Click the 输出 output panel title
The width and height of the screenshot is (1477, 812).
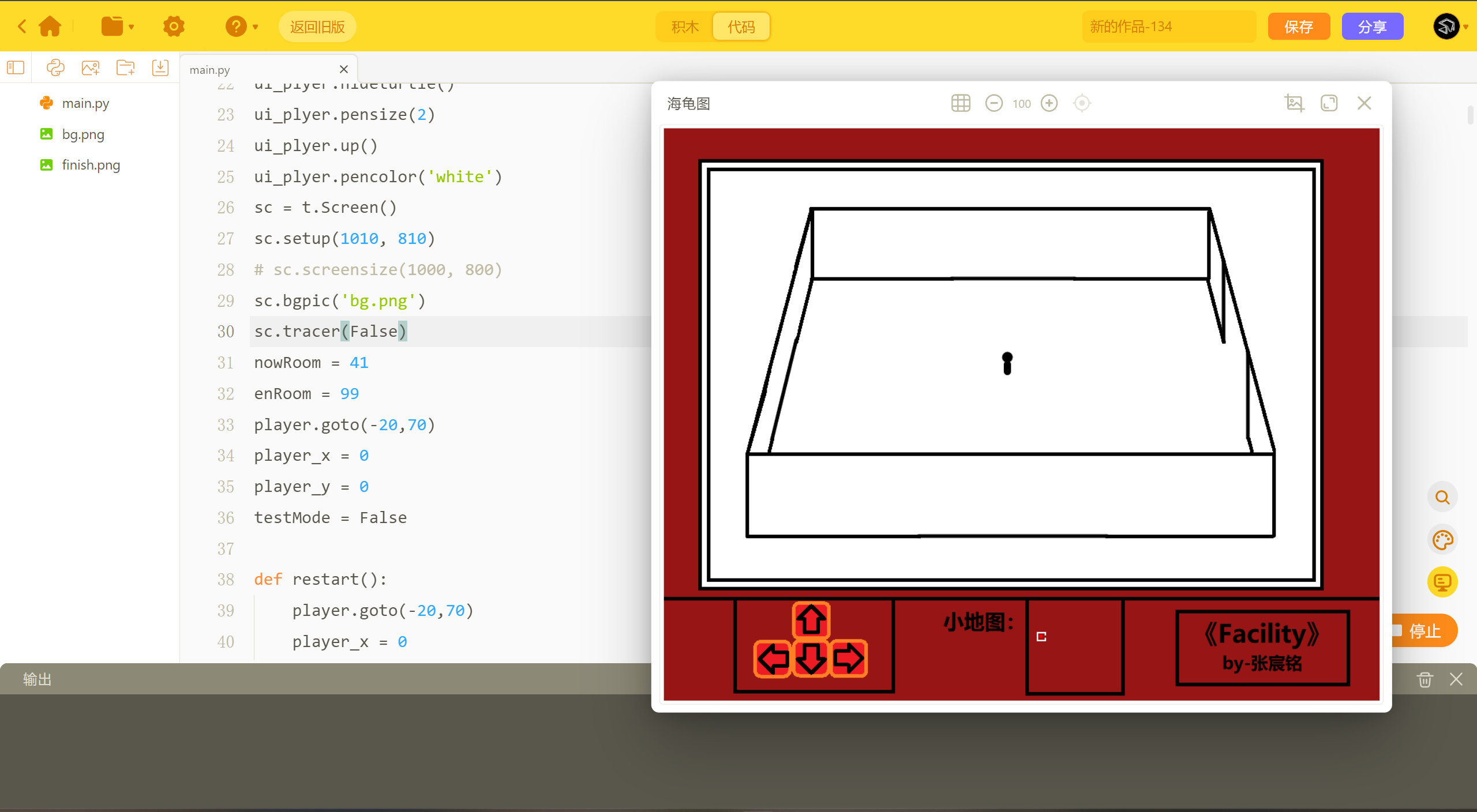38,679
